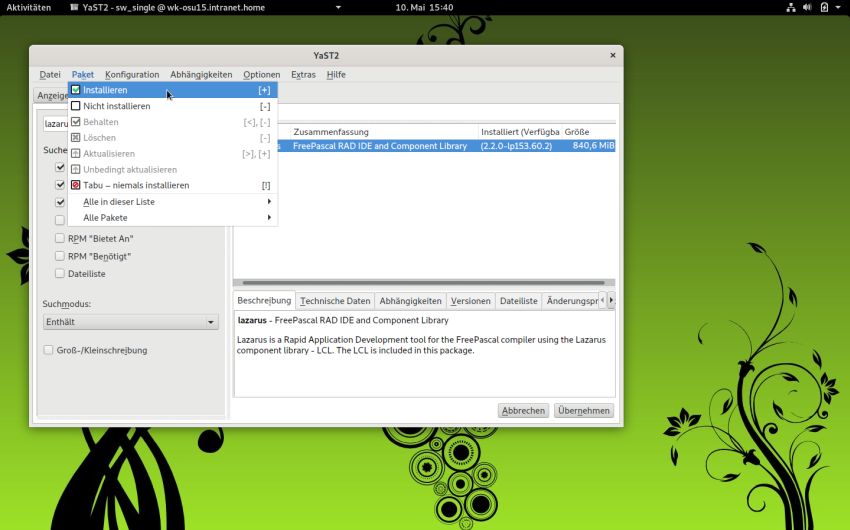Open the clock showing 10. Mai 15:40
The image size is (850, 530).
tap(424, 8)
